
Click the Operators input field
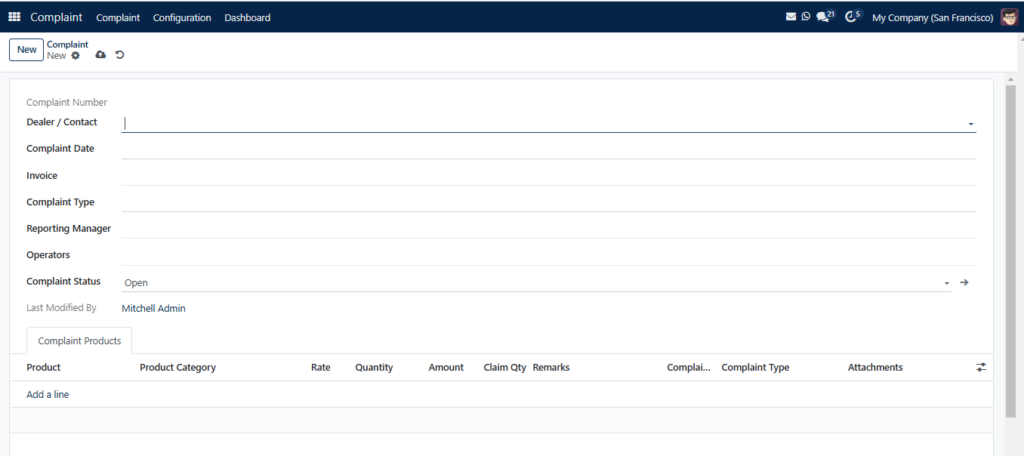point(549,255)
